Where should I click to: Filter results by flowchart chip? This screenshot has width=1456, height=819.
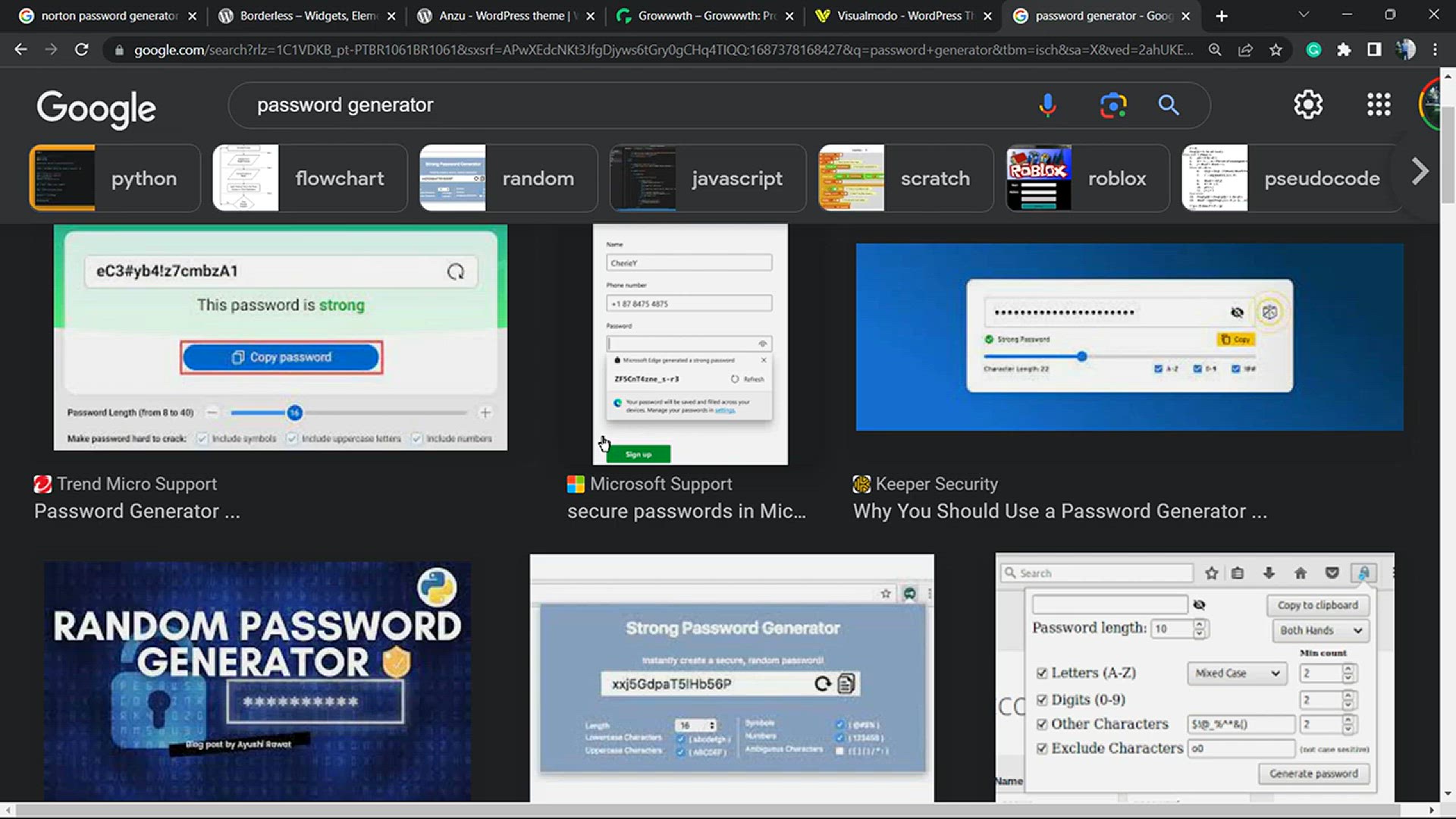pyautogui.click(x=309, y=178)
